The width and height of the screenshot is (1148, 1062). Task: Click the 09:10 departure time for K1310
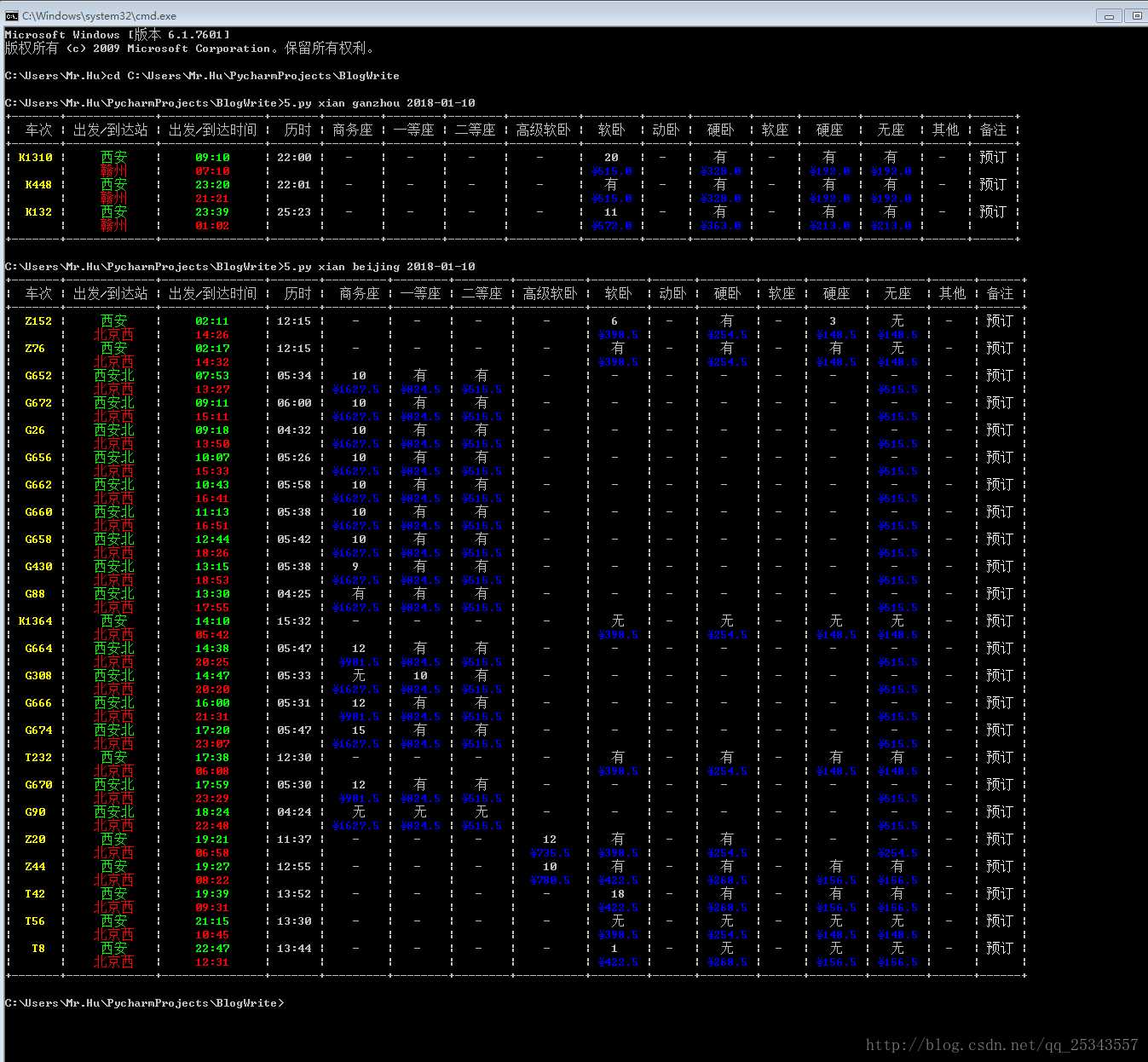pyautogui.click(x=212, y=158)
